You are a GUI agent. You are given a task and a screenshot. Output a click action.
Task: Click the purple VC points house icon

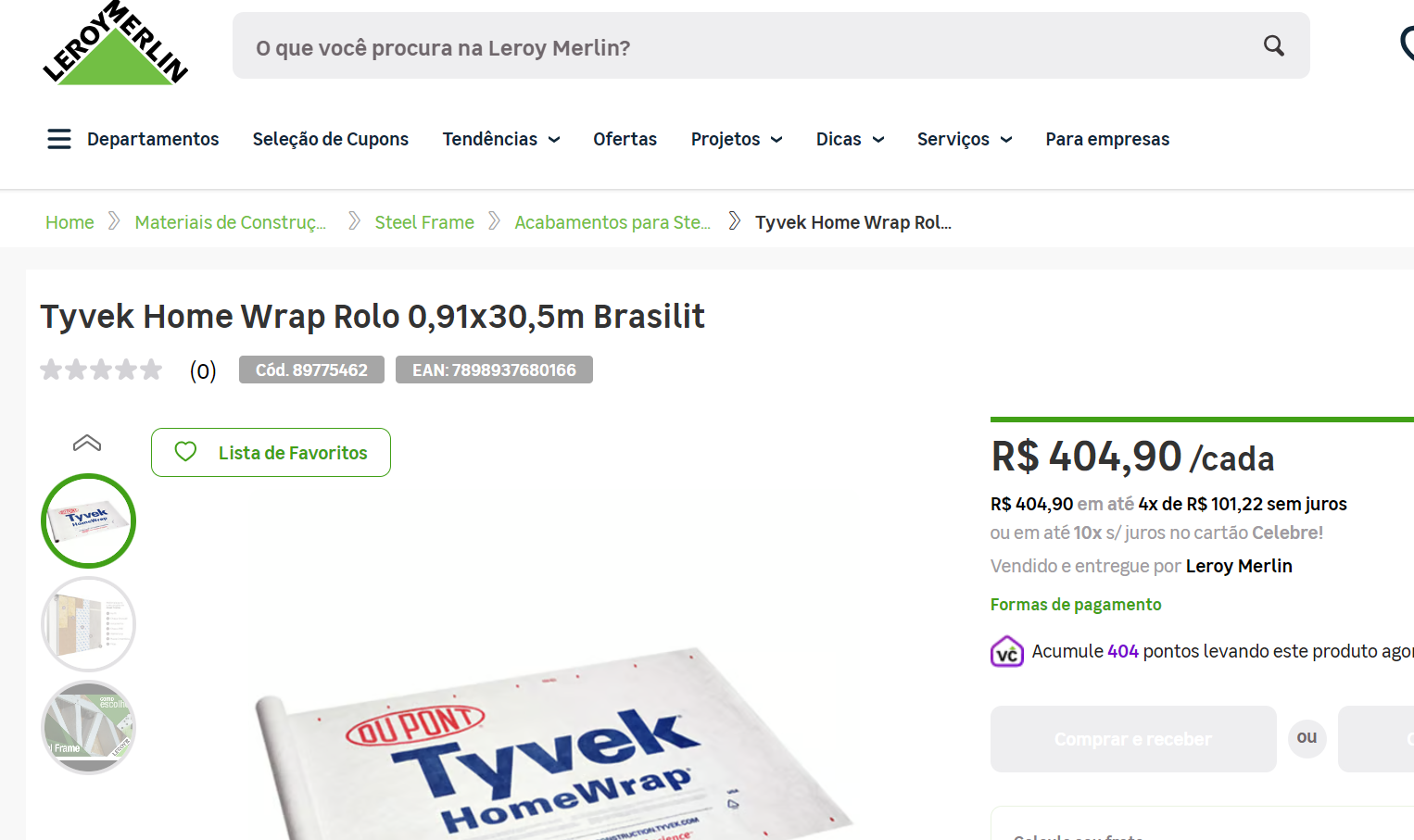coord(1006,652)
